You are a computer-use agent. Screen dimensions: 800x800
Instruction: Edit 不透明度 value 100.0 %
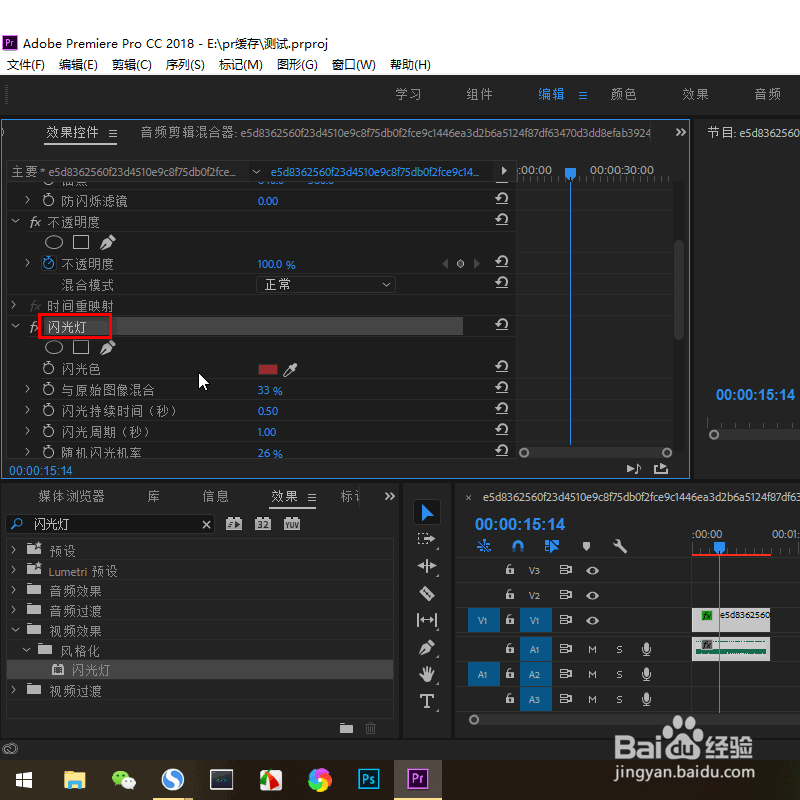276,264
